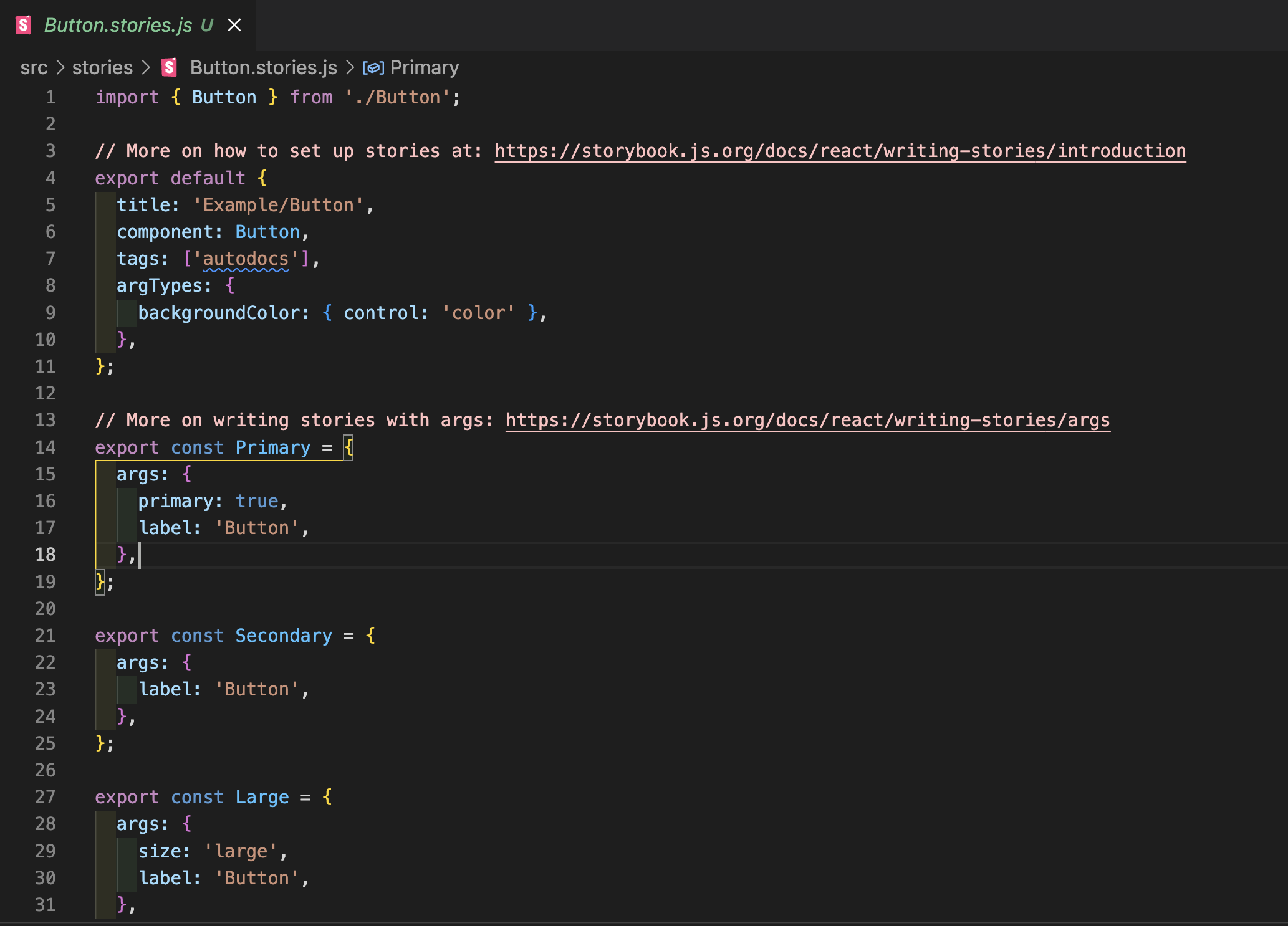Click the 'Example/Button' title string

279,205
